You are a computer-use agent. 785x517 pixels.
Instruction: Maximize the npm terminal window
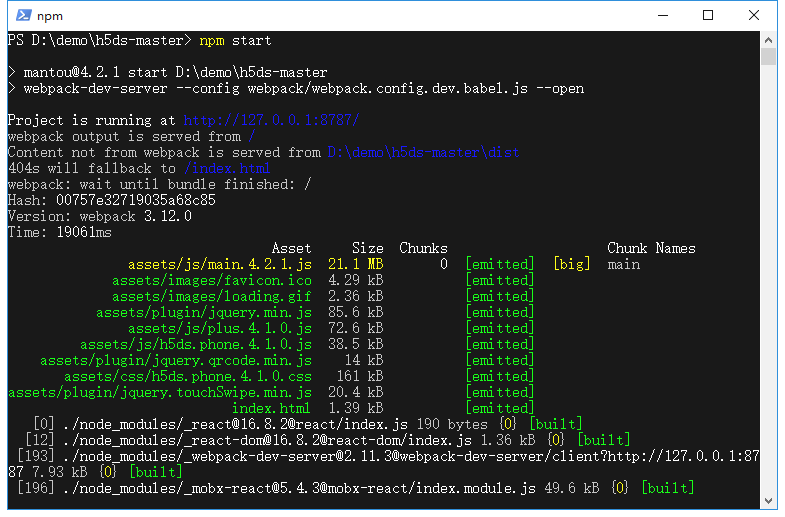pyautogui.click(x=708, y=16)
